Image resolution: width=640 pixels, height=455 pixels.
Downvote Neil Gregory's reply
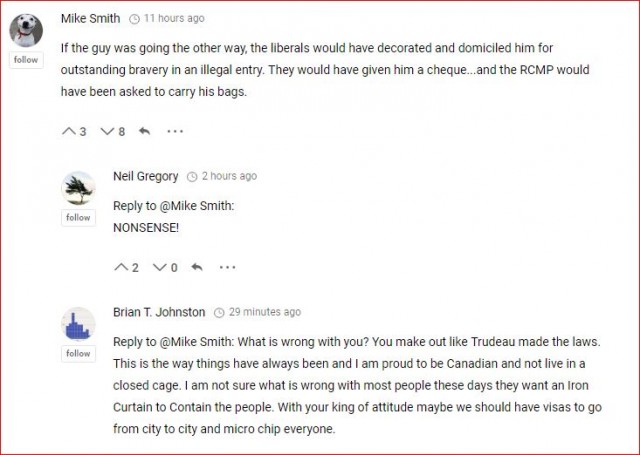[160, 267]
